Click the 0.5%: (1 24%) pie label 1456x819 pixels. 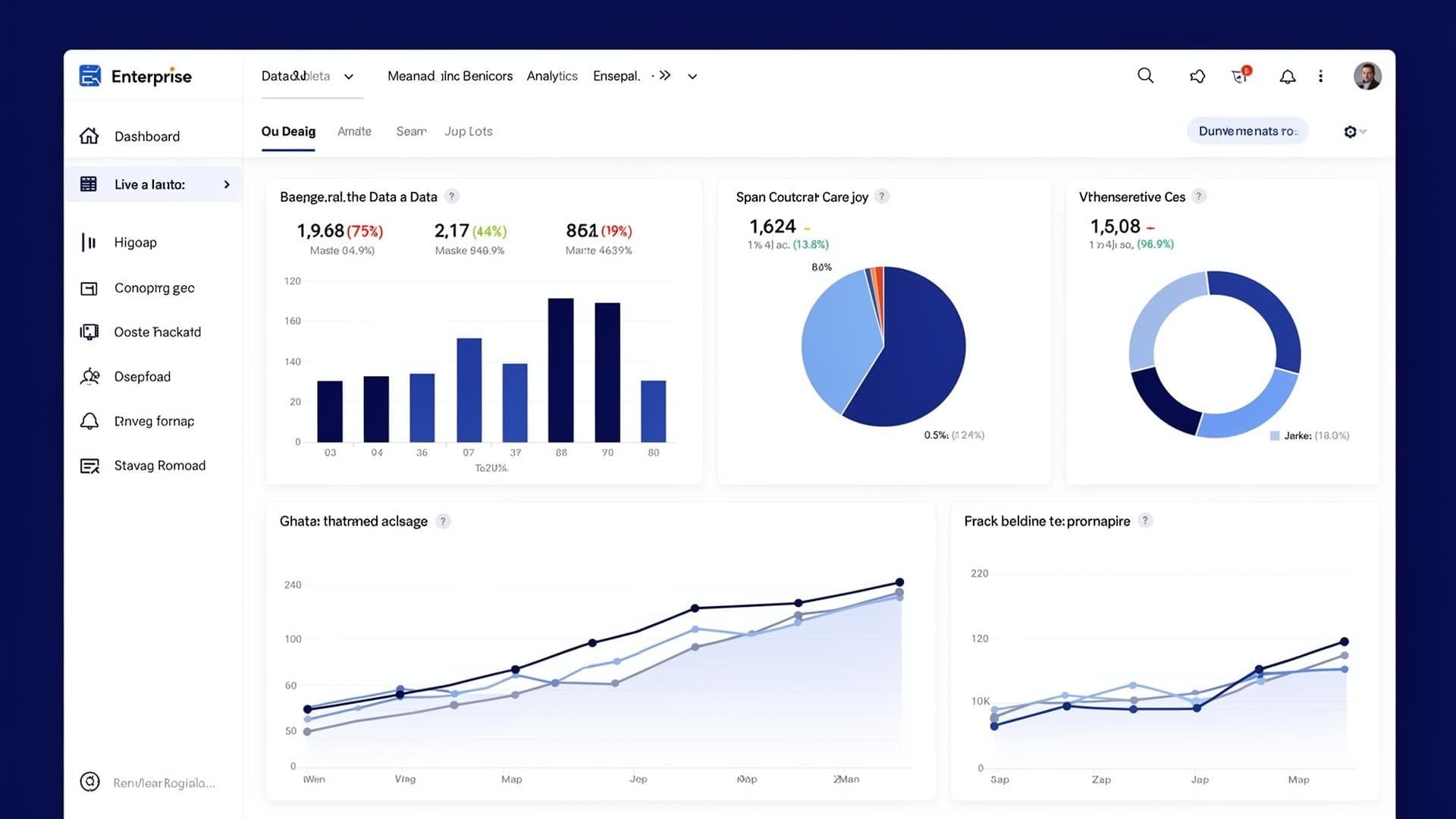[954, 435]
